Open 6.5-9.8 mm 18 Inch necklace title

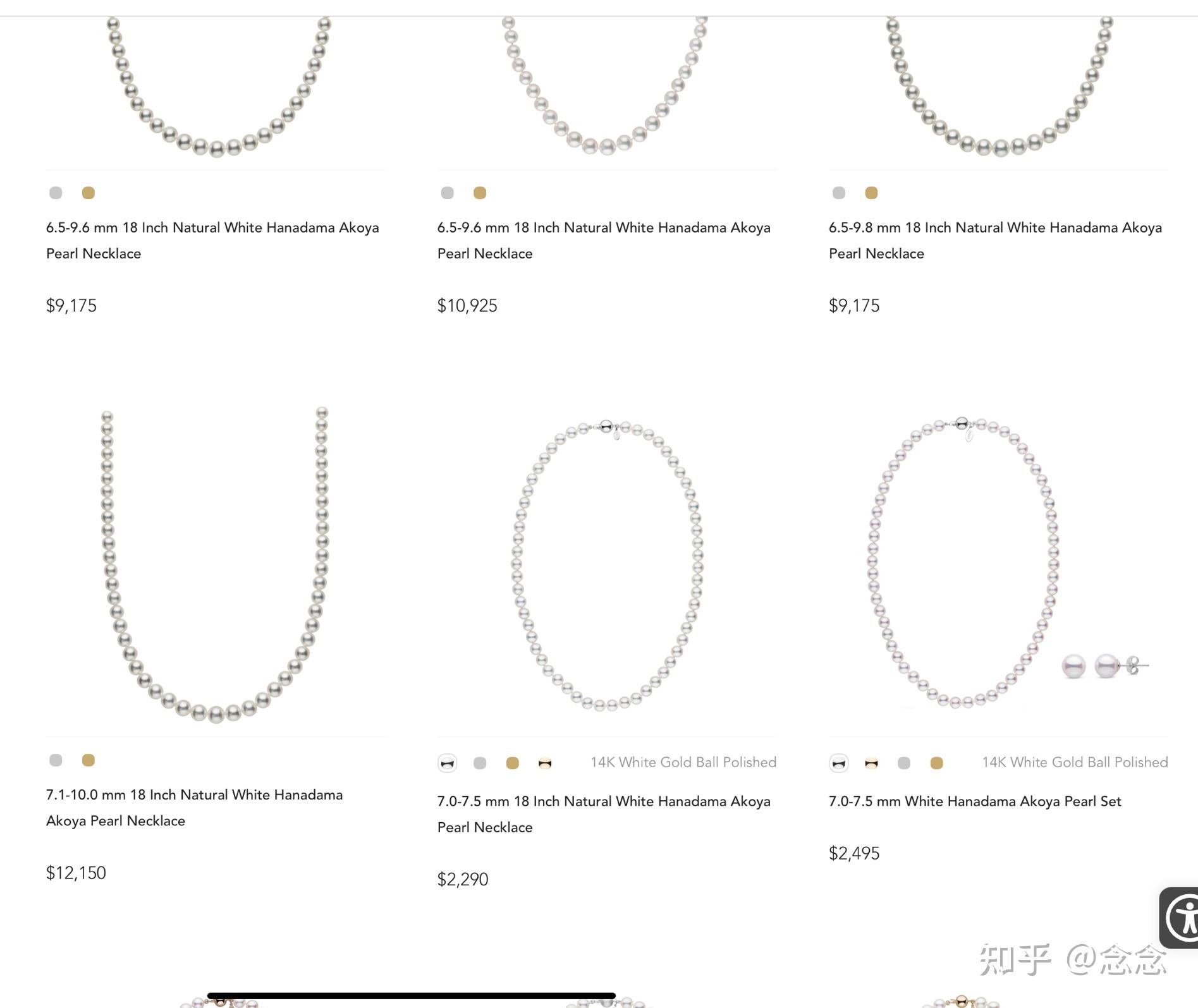pos(995,240)
